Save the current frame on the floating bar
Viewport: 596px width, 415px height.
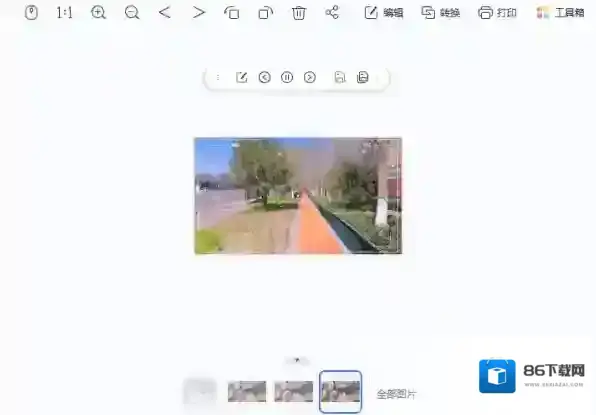pos(340,78)
